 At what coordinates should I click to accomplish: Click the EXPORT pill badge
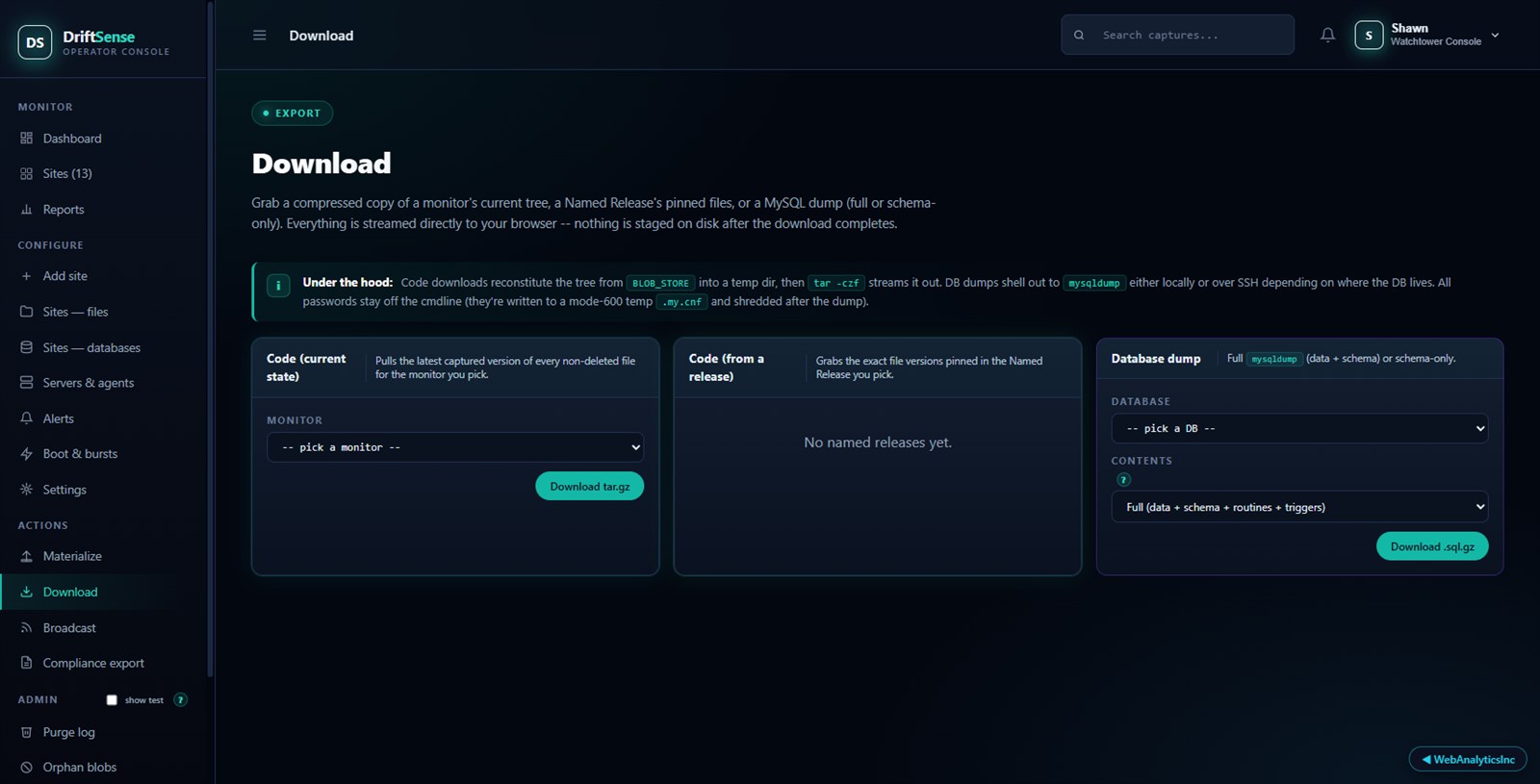coord(293,114)
